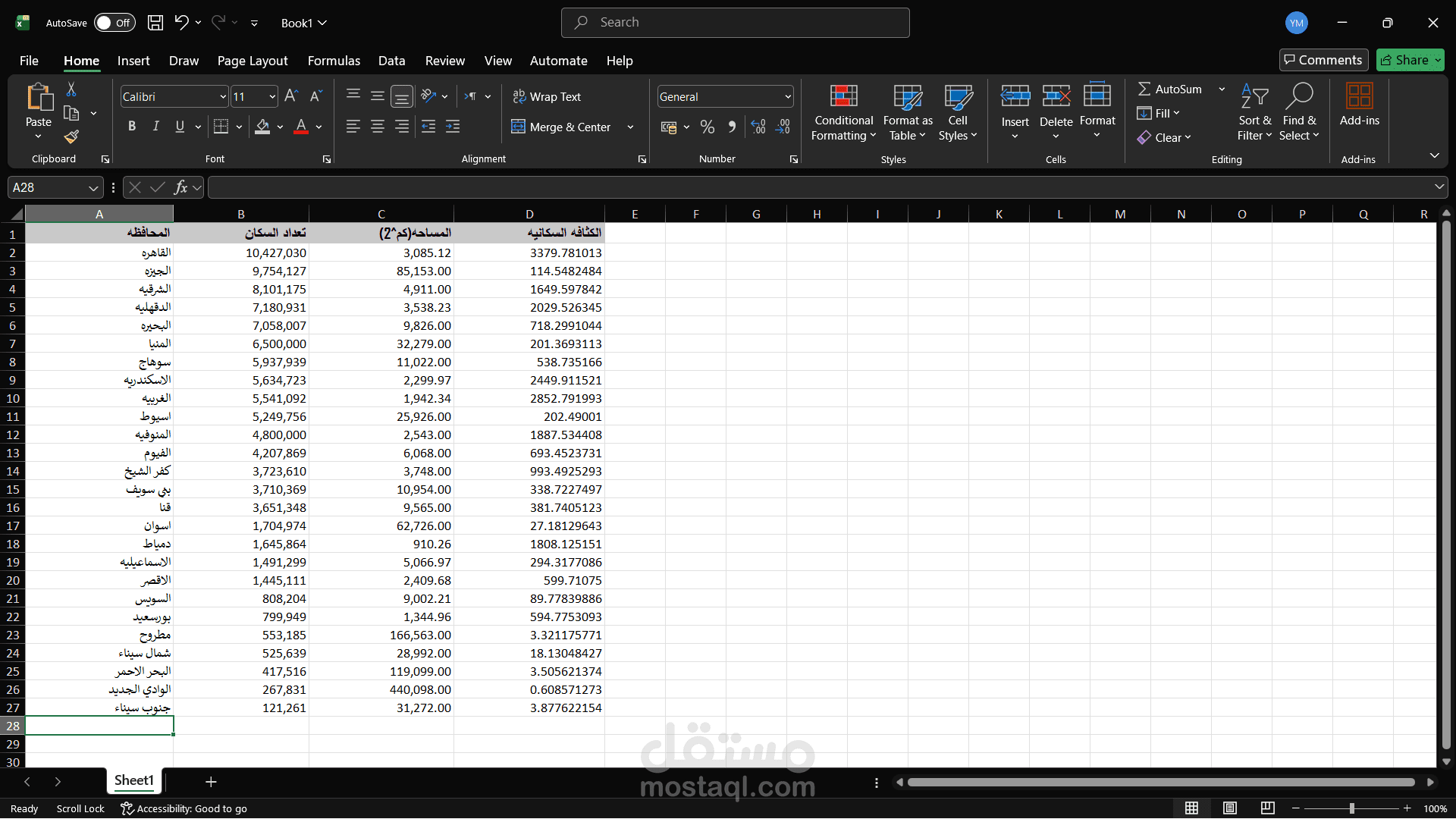Toggle Italic formatting
Screen dimensions: 1456x819
click(x=156, y=127)
